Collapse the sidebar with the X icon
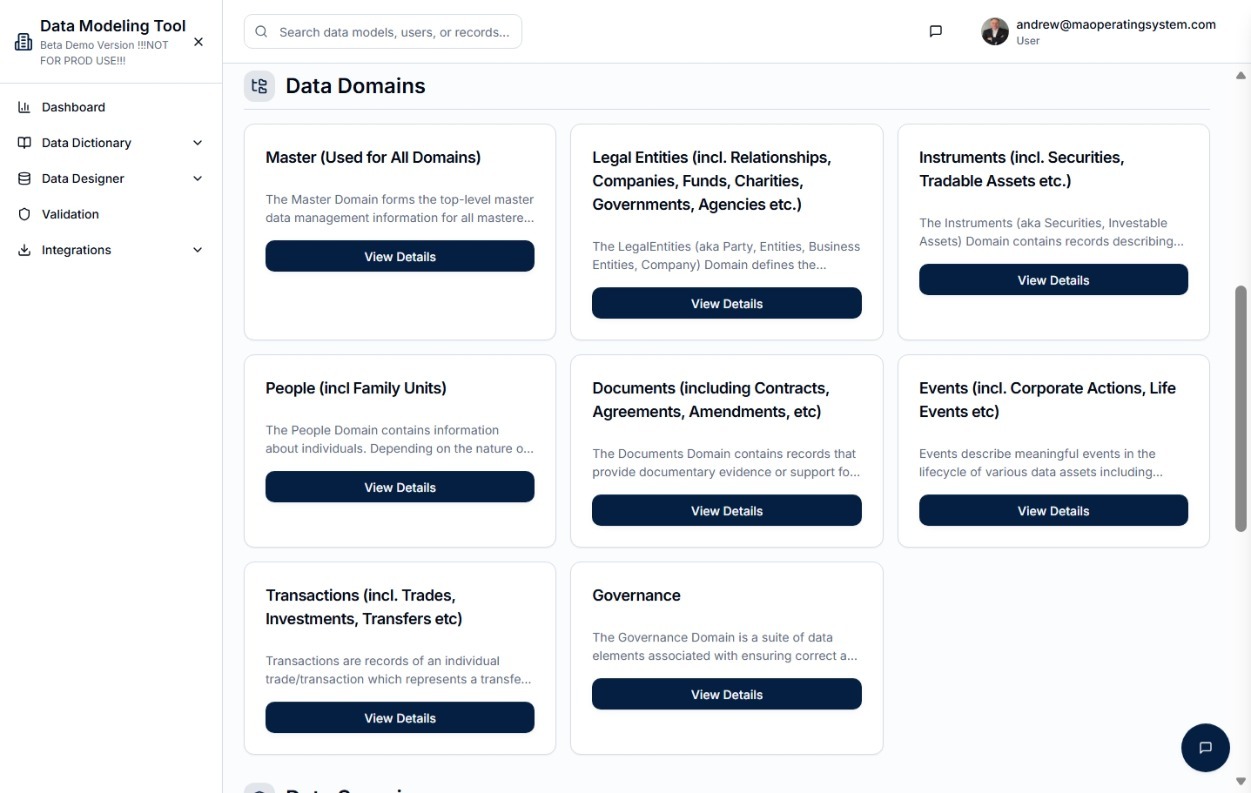The image size is (1251, 793). coord(198,41)
